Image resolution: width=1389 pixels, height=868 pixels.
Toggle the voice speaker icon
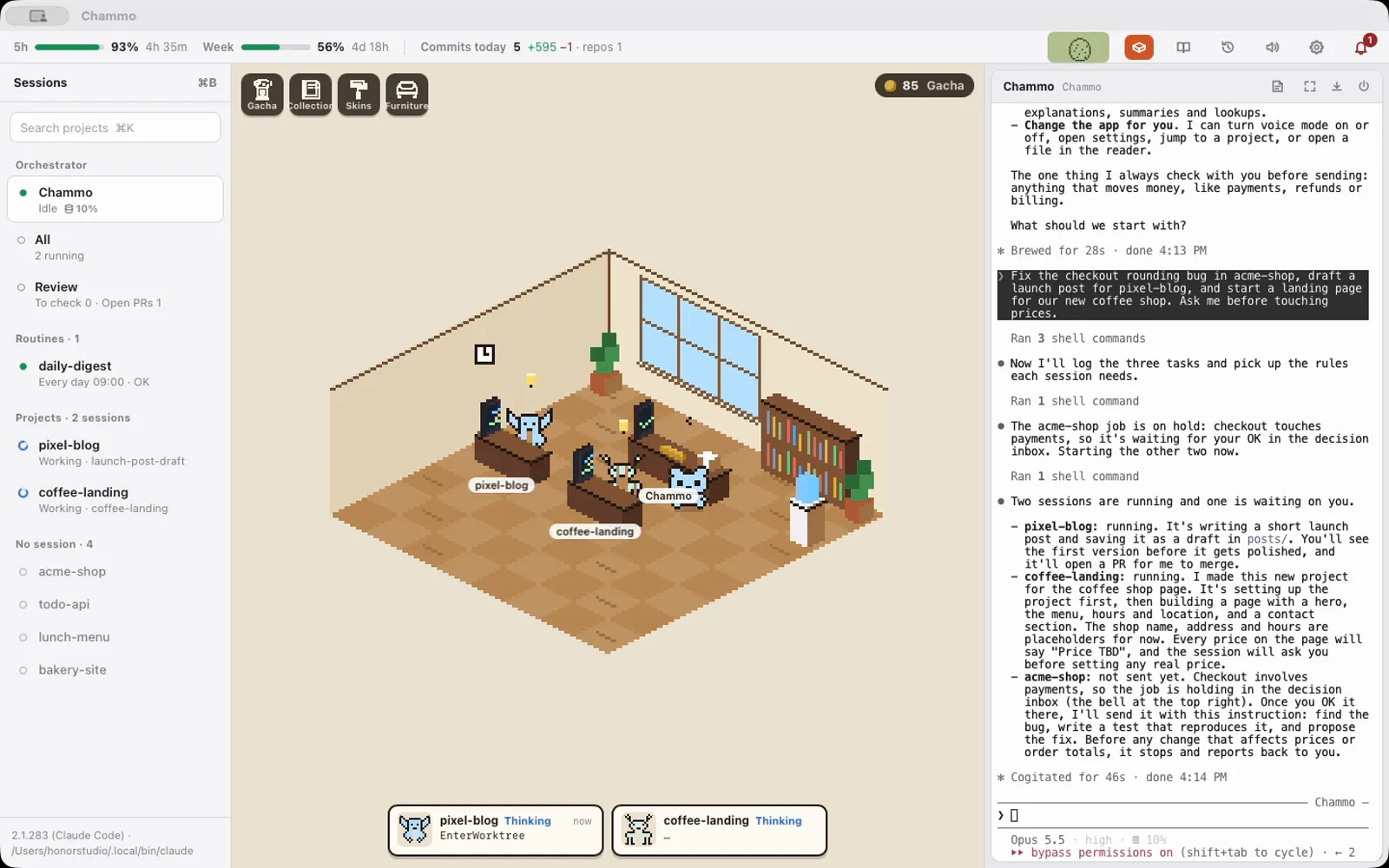(x=1272, y=48)
